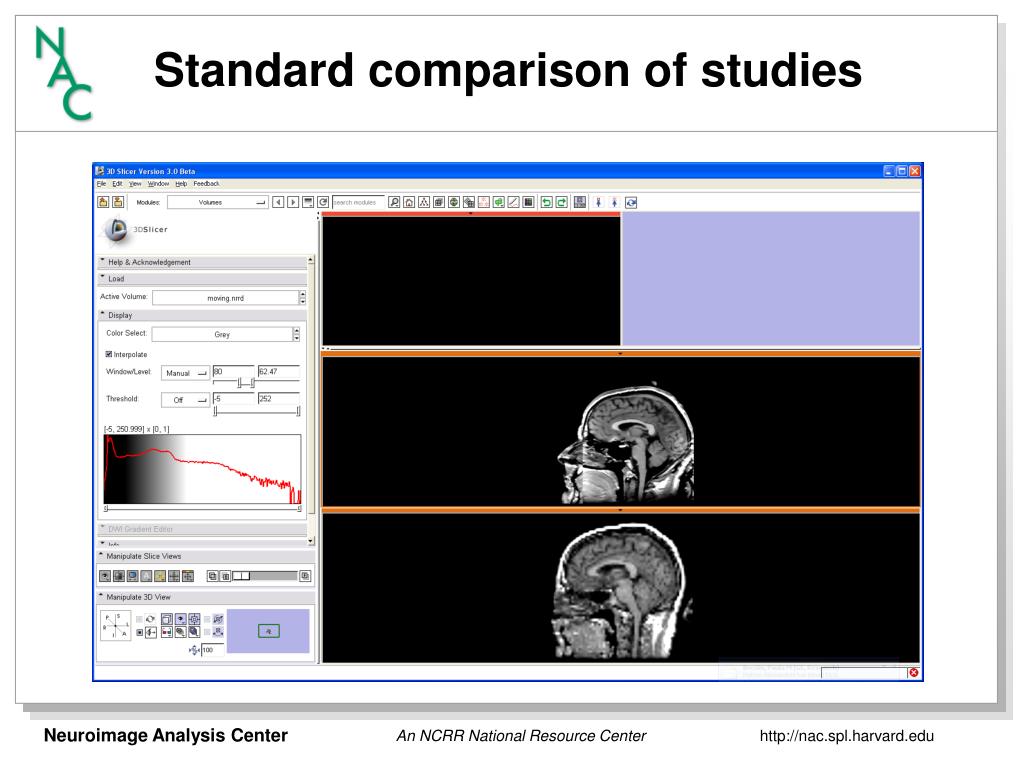Screen dimensions: 1023x767
Task: Open the Data tree module icon
Action: (x=424, y=202)
